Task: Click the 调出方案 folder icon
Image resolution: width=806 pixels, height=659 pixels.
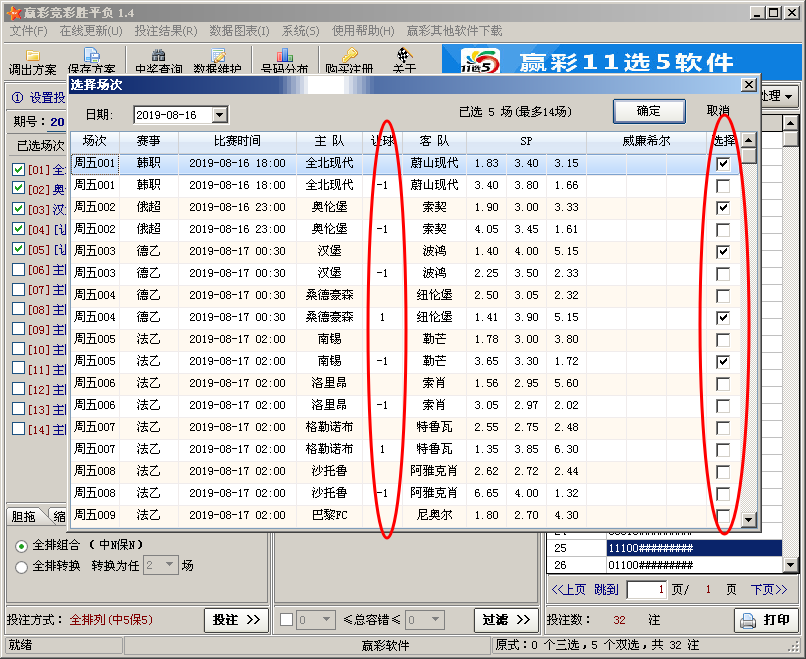Action: (x=32, y=55)
